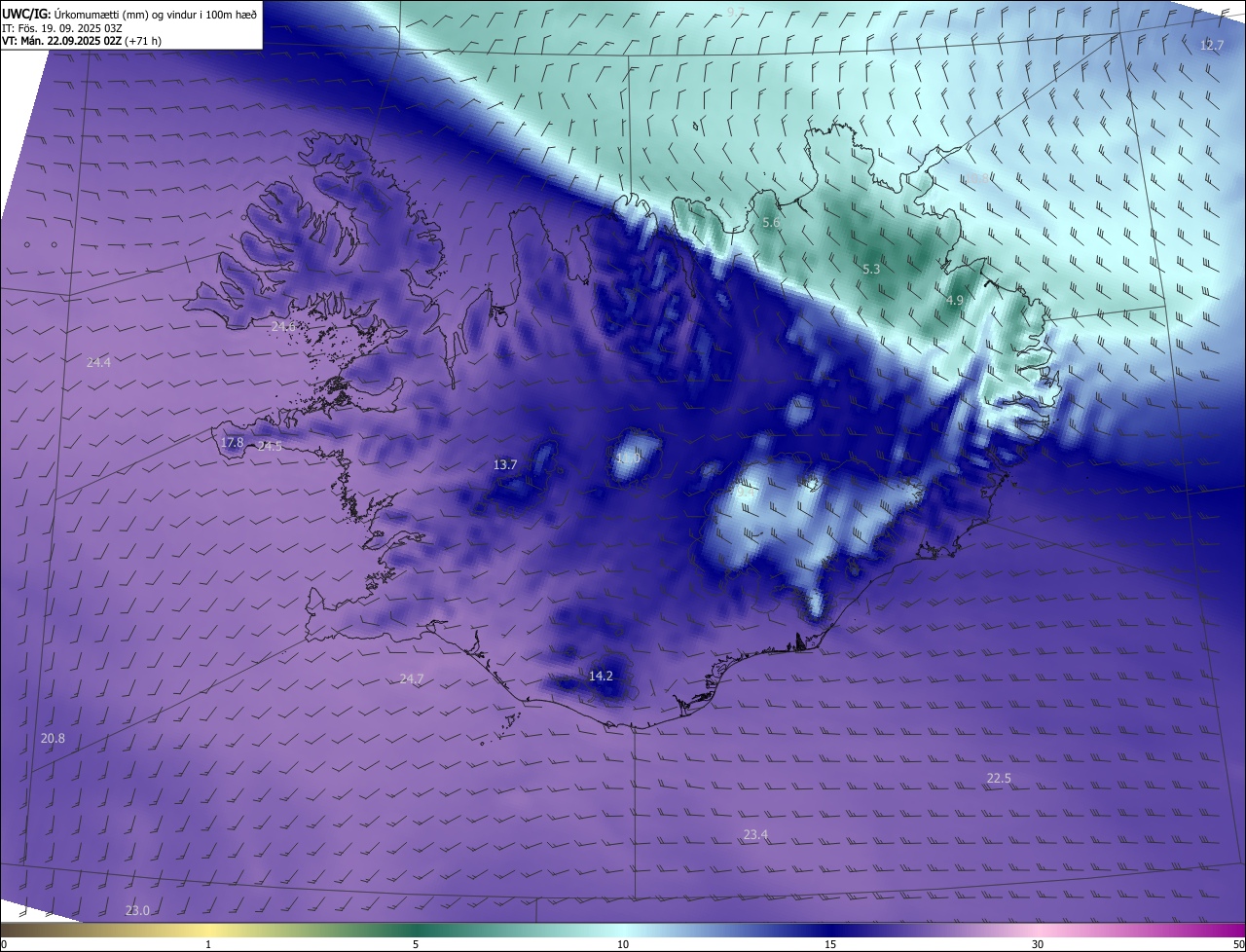Click the color scale label 30

(x=1038, y=944)
